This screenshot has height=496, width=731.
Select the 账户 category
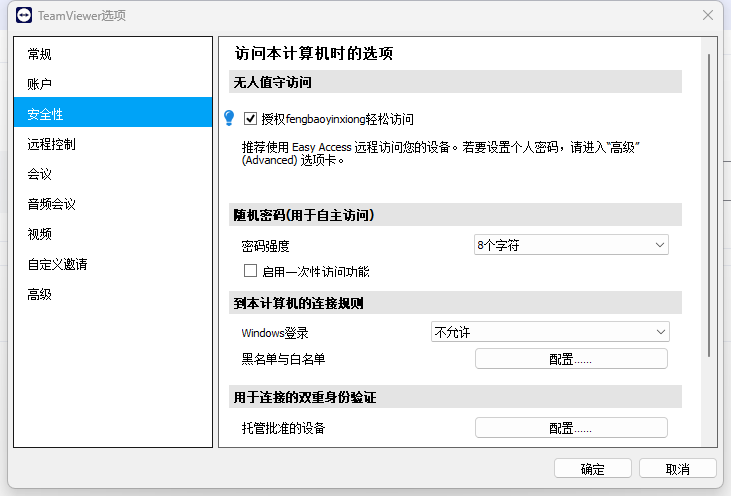(113, 84)
